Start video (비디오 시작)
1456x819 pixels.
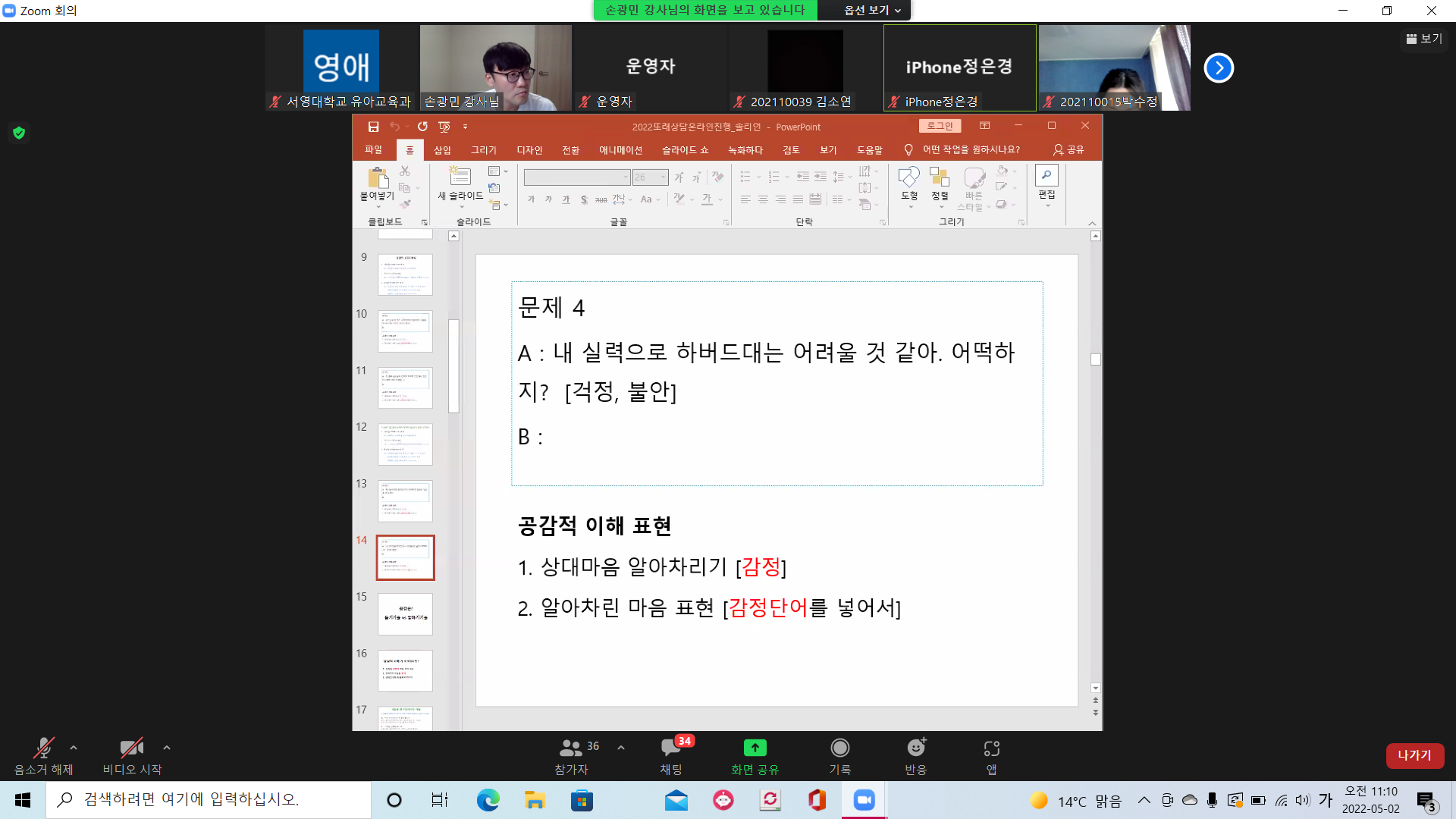(x=131, y=748)
